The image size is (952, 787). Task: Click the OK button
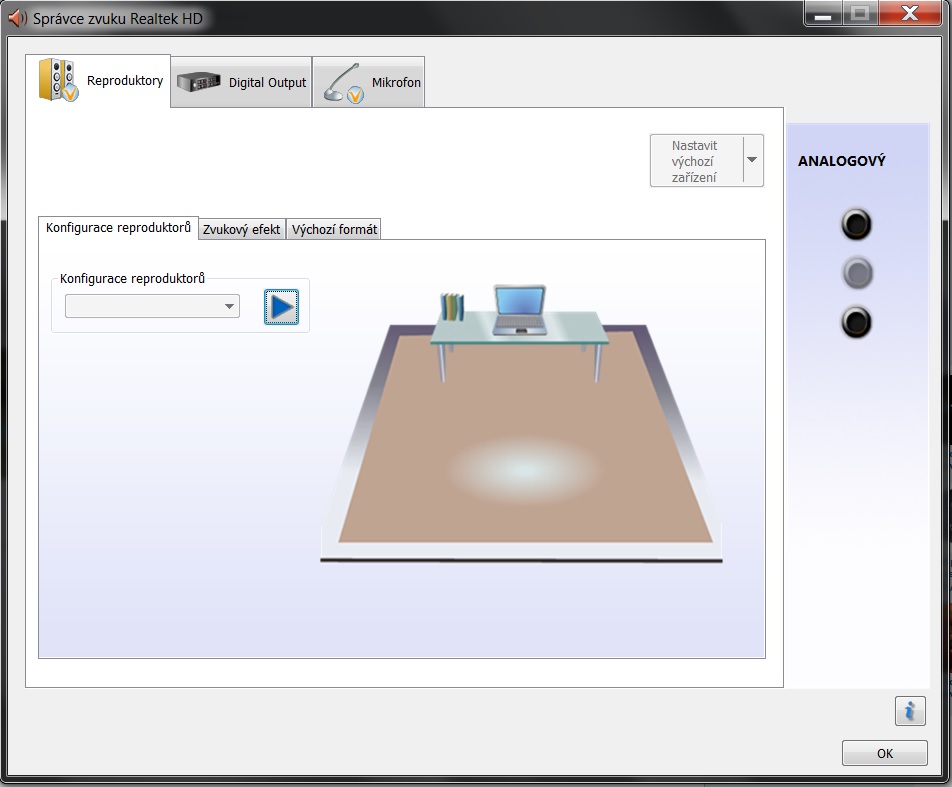click(885, 753)
